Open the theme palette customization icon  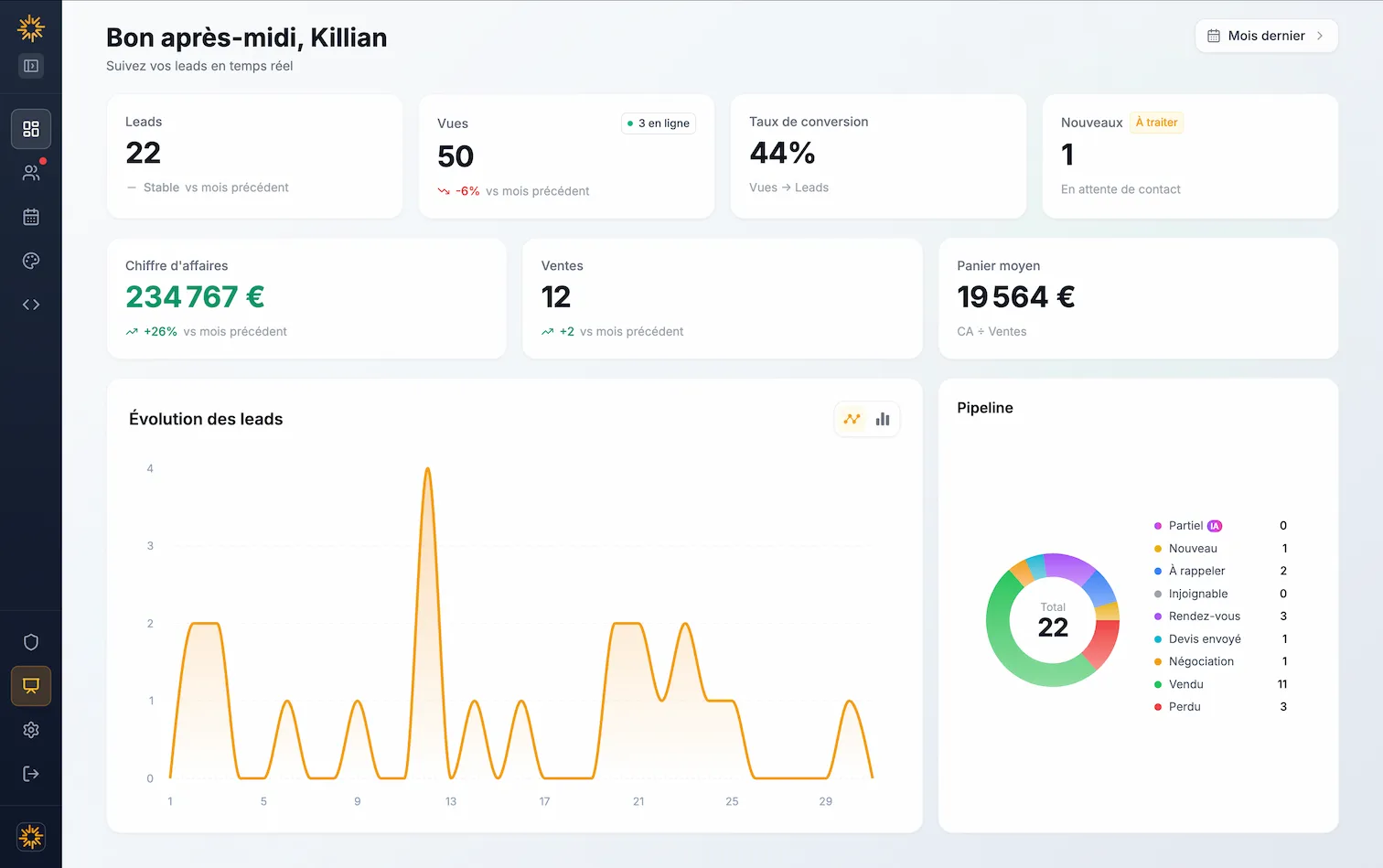31,261
